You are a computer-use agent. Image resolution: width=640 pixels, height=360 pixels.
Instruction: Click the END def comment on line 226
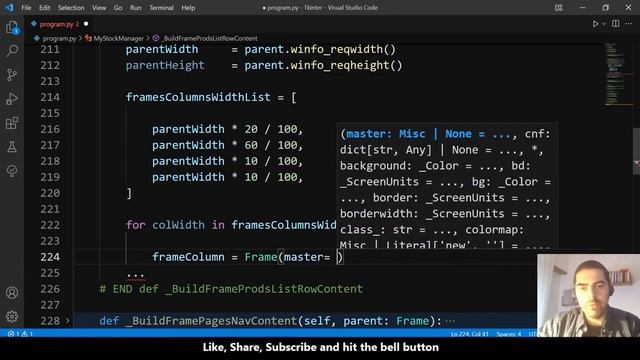click(231, 289)
